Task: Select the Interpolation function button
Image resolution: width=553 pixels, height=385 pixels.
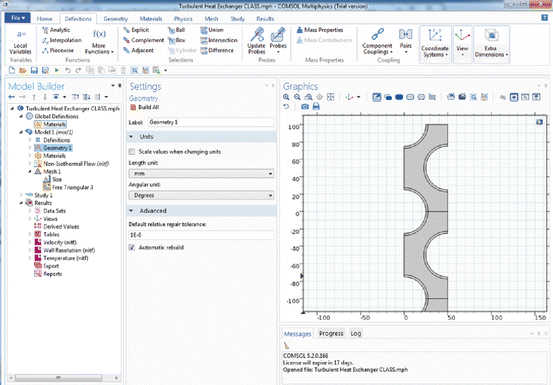Action: coord(62,40)
